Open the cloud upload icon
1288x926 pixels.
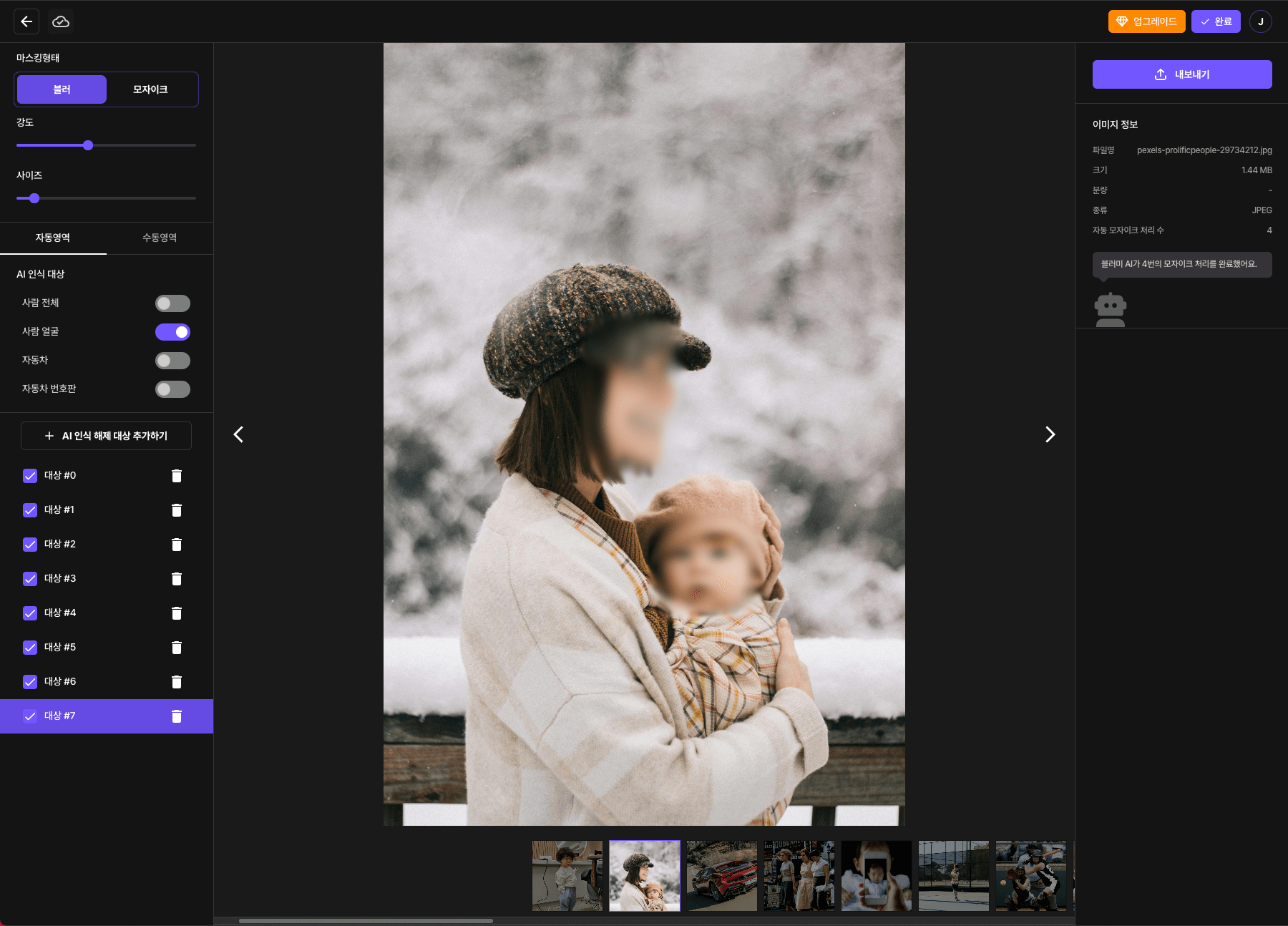pos(61,21)
